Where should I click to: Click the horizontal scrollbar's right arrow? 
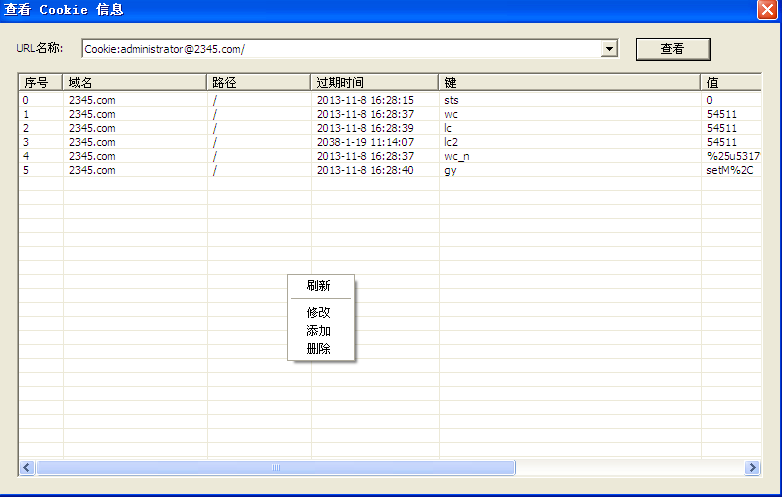pos(752,468)
